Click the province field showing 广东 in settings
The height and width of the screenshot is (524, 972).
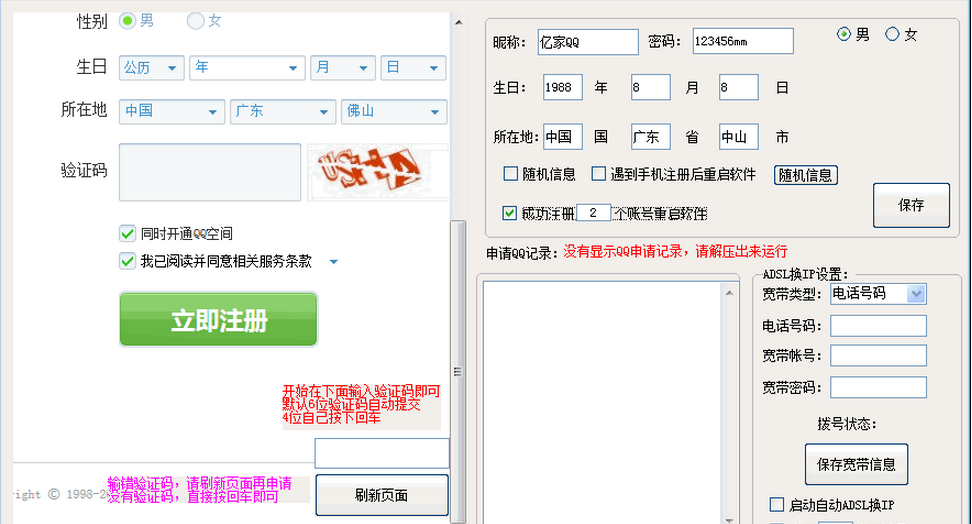click(650, 136)
